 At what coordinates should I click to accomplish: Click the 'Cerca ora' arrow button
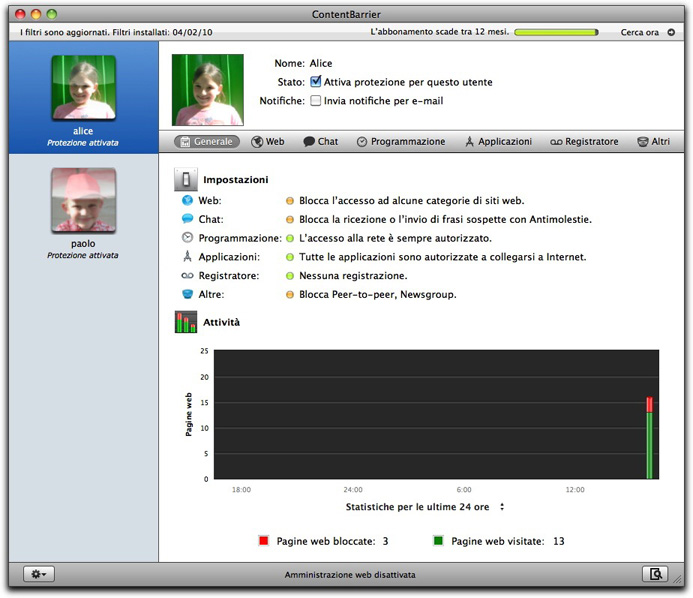[x=671, y=32]
